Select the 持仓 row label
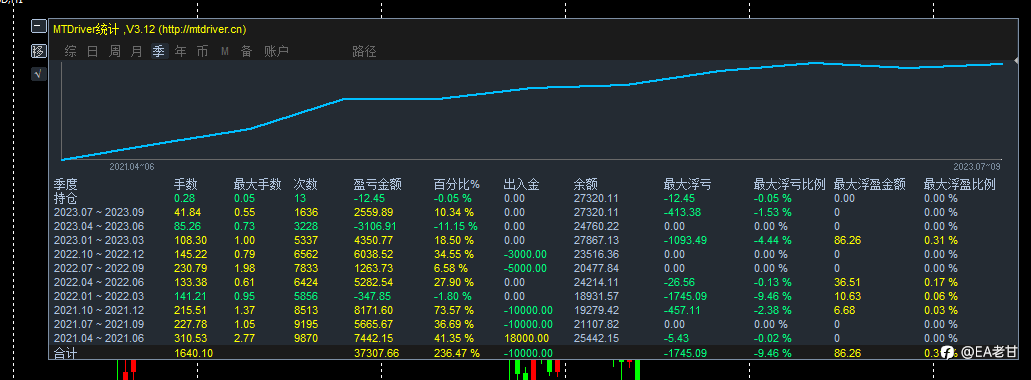Viewport: 1031px width, 380px height. tap(66, 198)
